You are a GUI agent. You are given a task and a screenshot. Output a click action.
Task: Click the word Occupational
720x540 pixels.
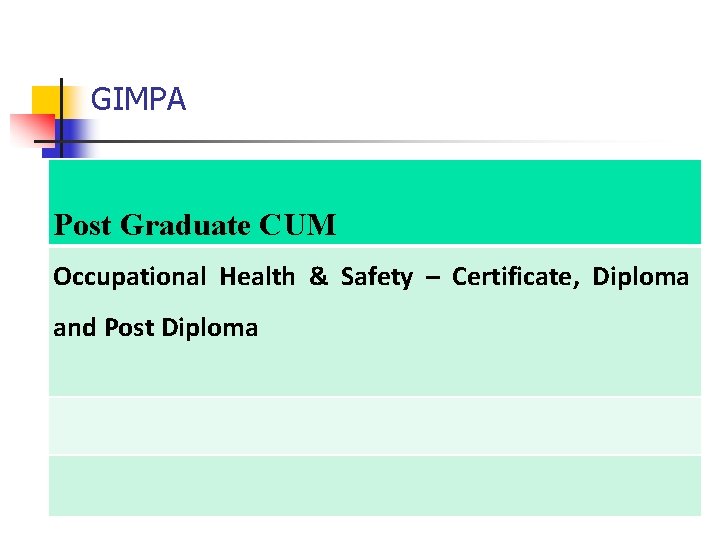[129, 277]
